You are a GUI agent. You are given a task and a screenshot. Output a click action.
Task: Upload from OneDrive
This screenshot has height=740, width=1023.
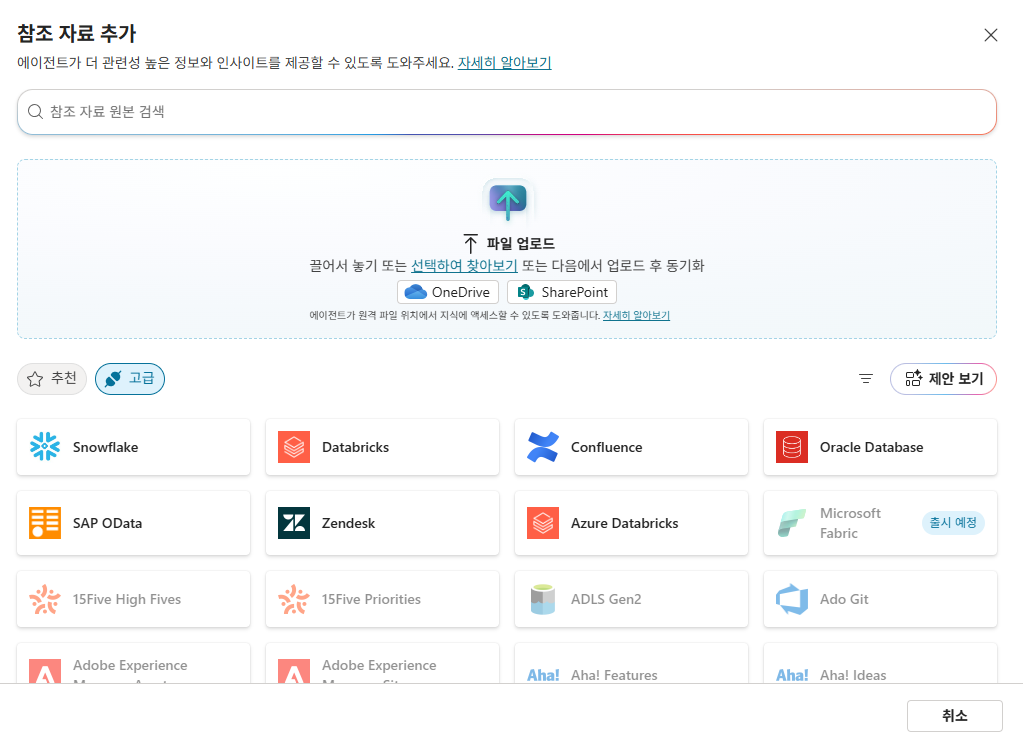coord(448,292)
